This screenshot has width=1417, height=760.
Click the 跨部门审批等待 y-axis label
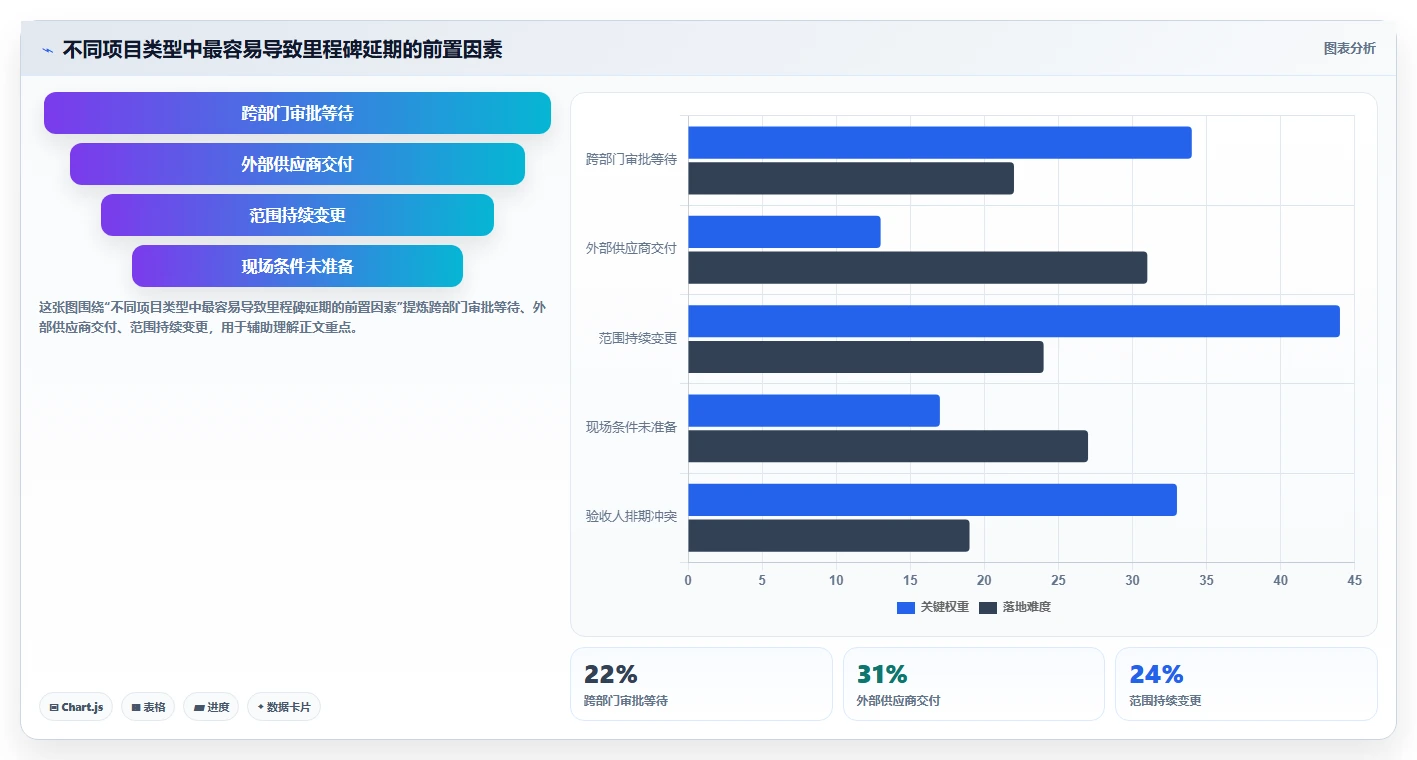click(631, 159)
